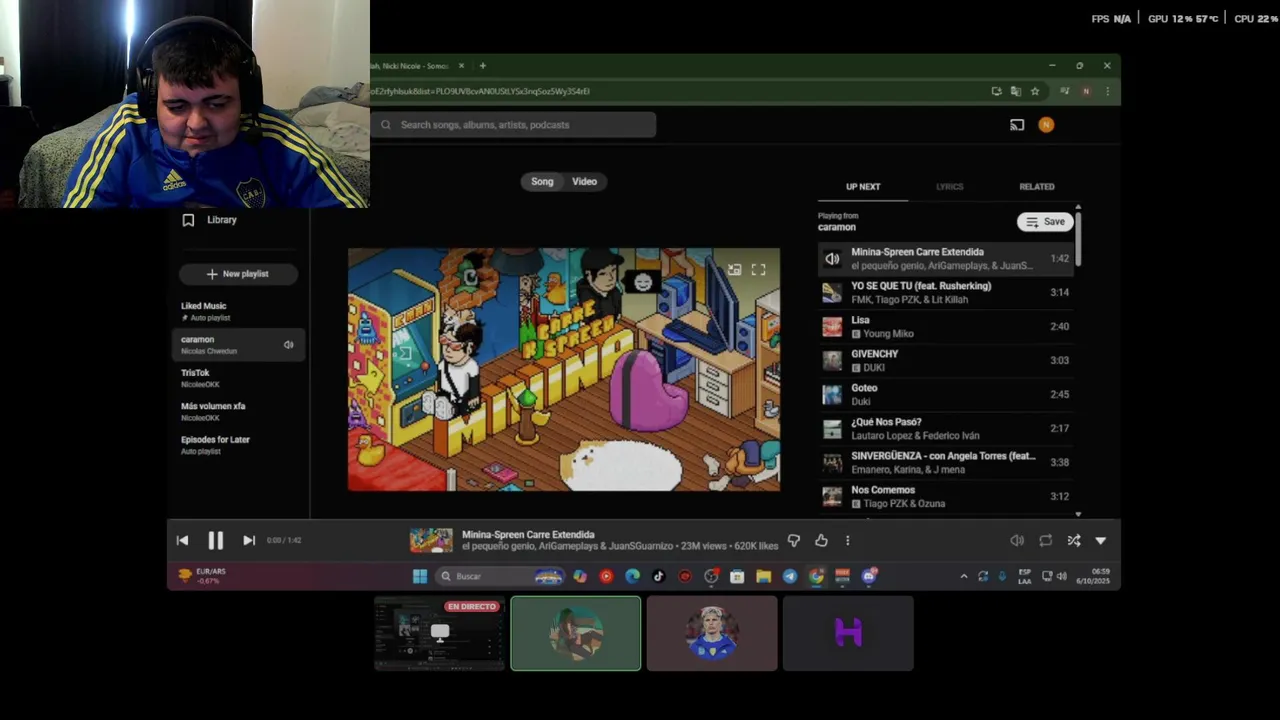This screenshot has height=720, width=1280.
Task: Close the Nicki Nicole browser tab
Action: pos(461,66)
